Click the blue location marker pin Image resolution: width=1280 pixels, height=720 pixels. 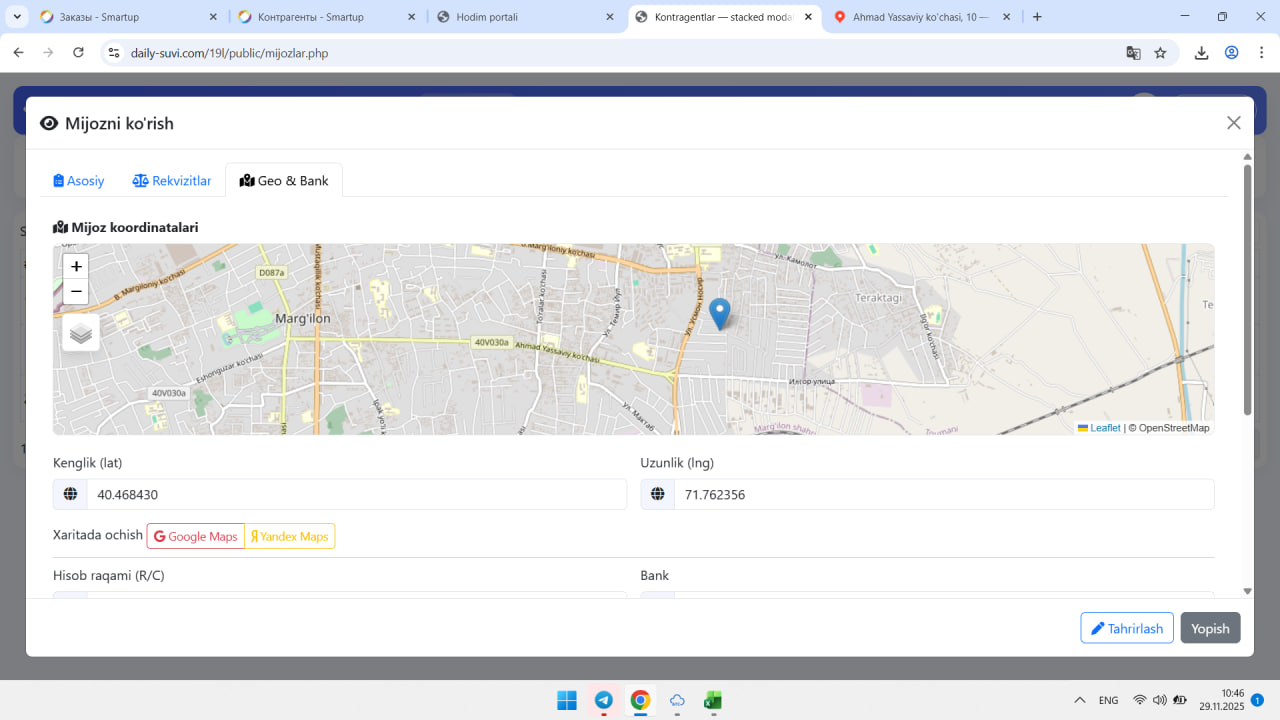[x=719, y=313]
